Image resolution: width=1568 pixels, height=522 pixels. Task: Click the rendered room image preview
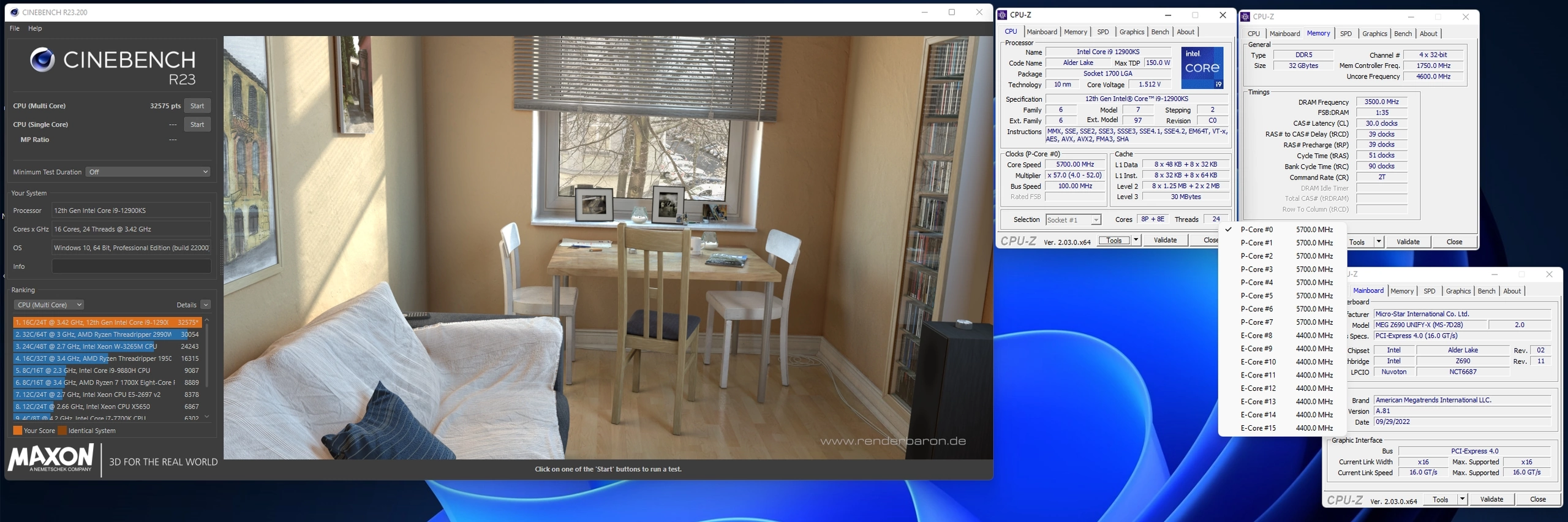(x=608, y=248)
